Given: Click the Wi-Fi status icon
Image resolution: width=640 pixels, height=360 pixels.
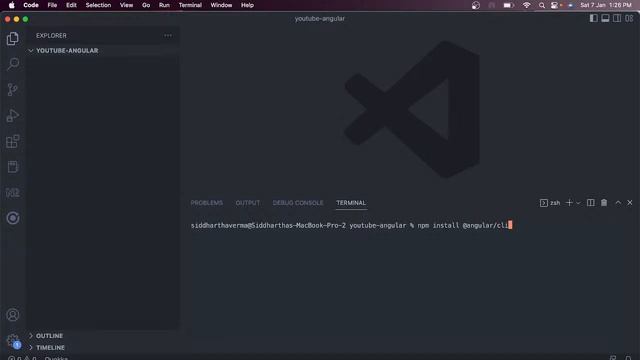Looking at the screenshot, I should coord(527,5).
